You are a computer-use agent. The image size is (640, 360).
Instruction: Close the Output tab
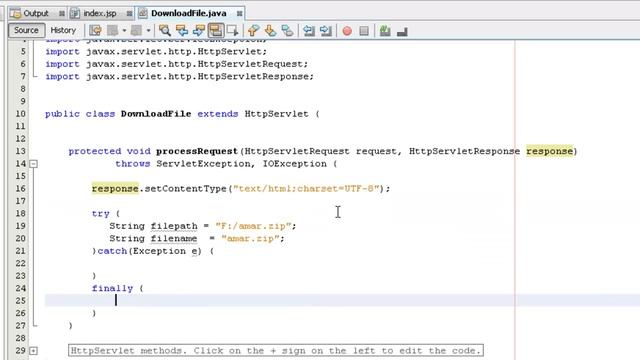pyautogui.click(x=62, y=14)
